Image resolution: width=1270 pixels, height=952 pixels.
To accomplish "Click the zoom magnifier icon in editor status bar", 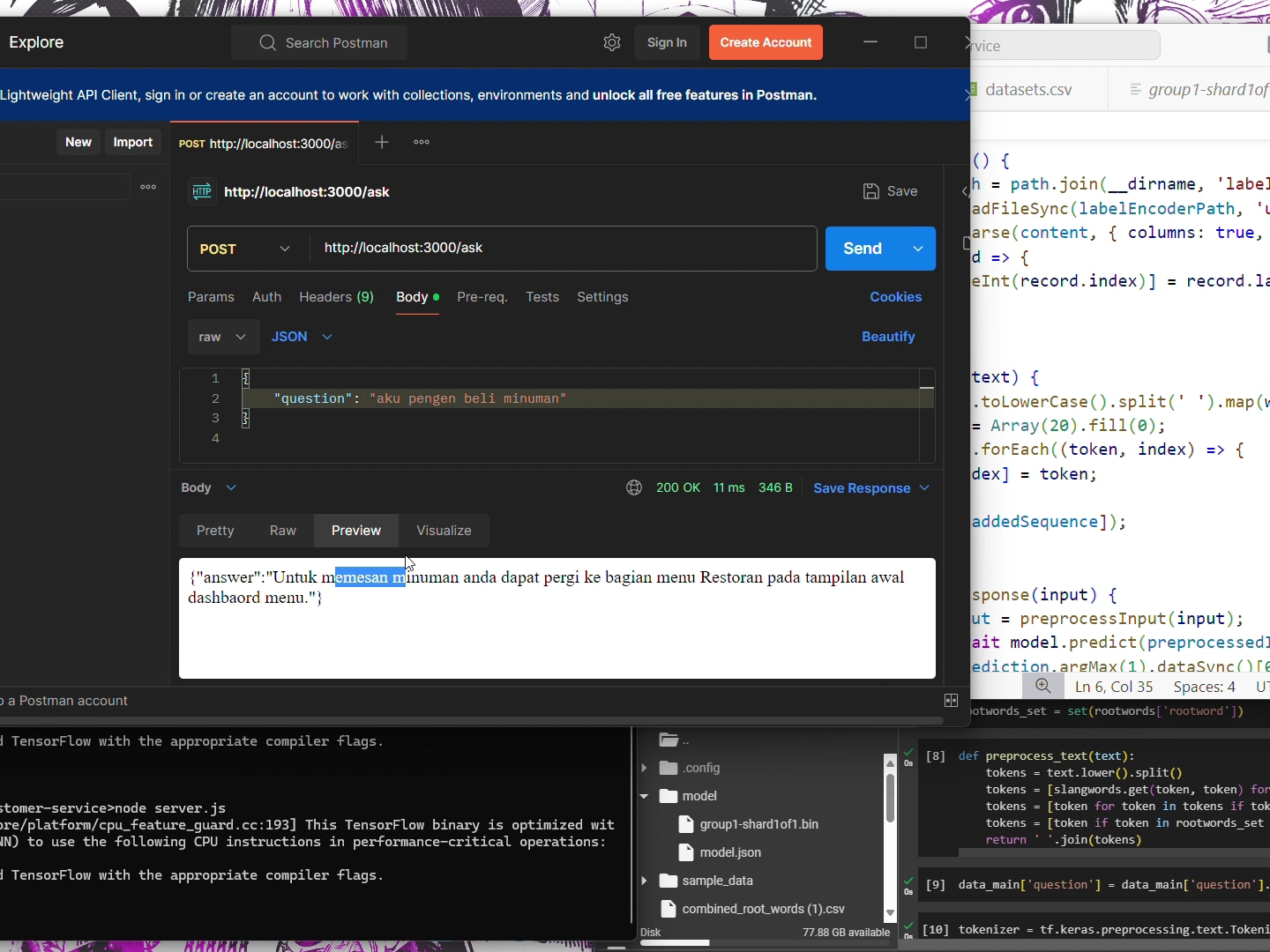I will [1043, 687].
